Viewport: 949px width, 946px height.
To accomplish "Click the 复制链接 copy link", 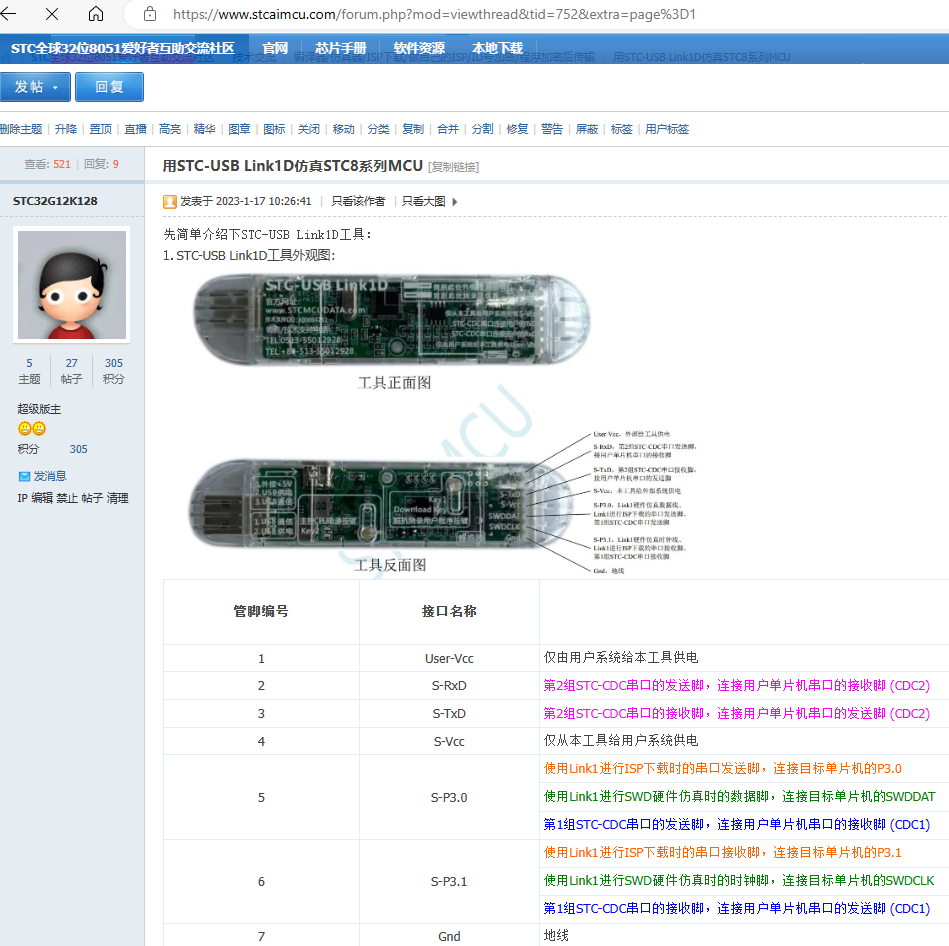I will click(x=453, y=167).
